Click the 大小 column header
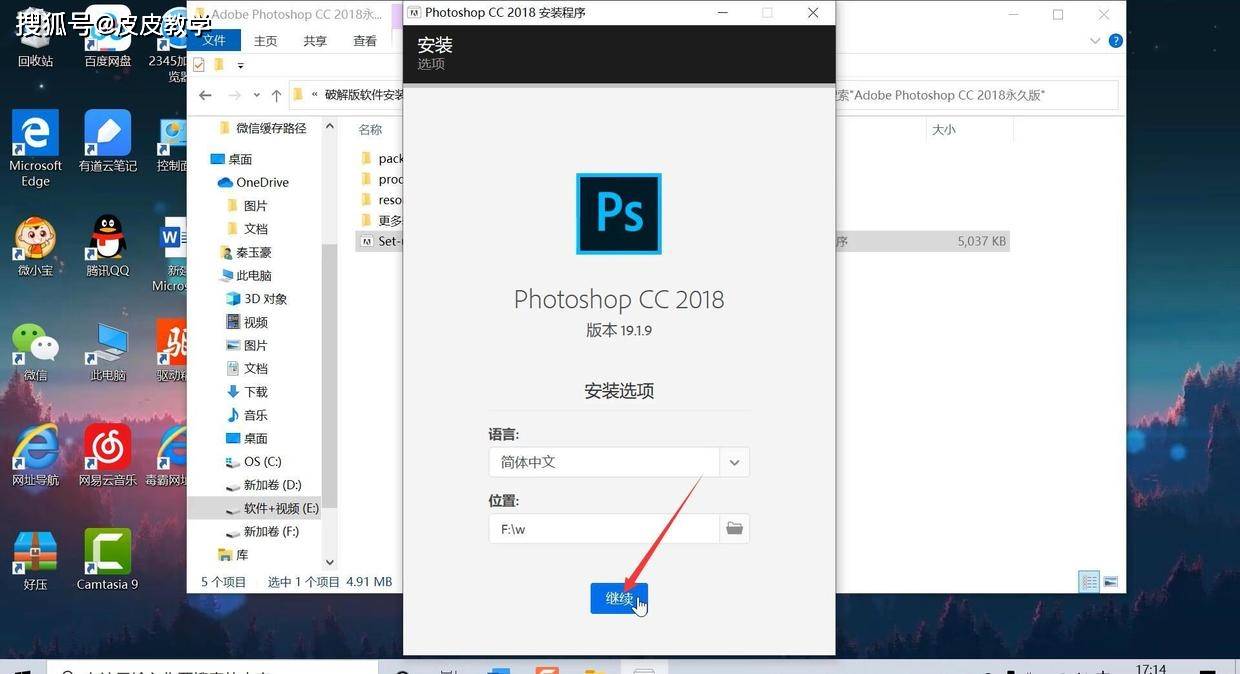 point(944,130)
